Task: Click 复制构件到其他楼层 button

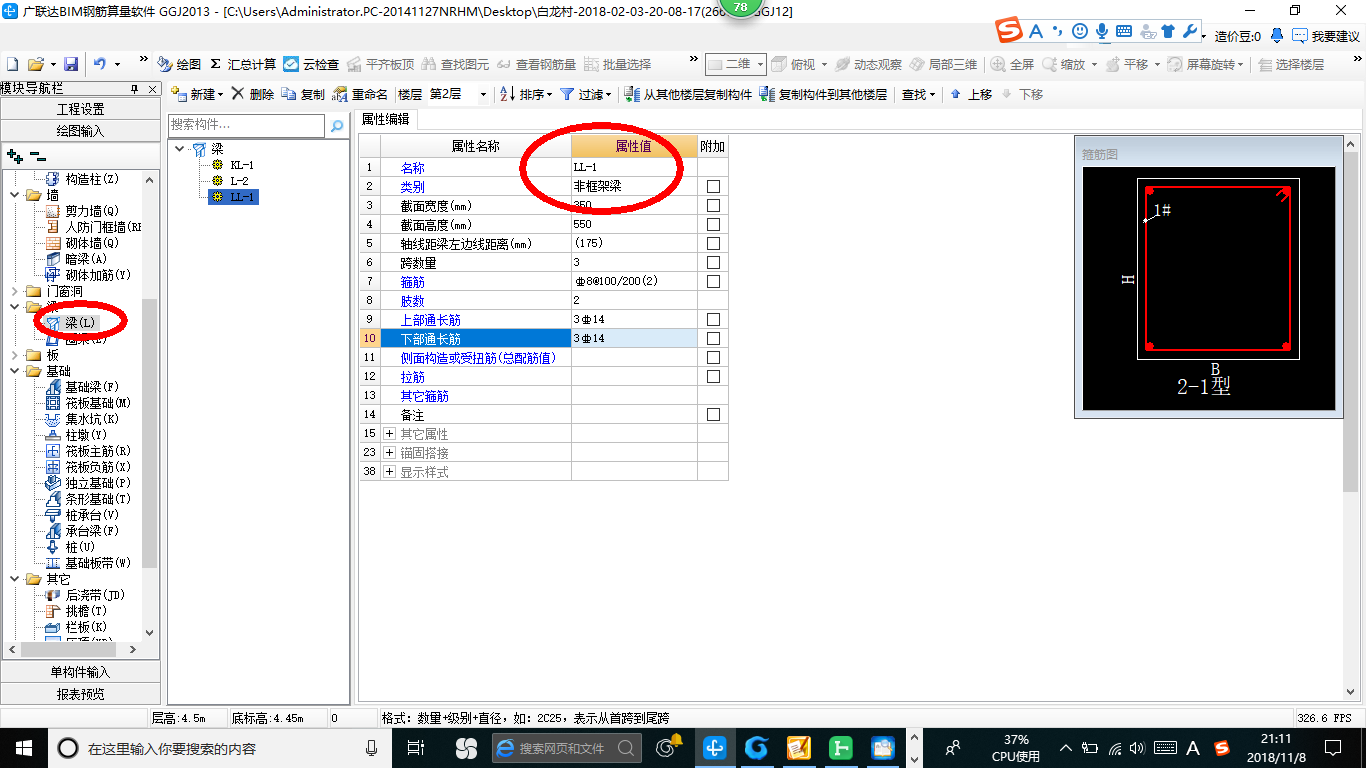Action: pyautogui.click(x=824, y=94)
